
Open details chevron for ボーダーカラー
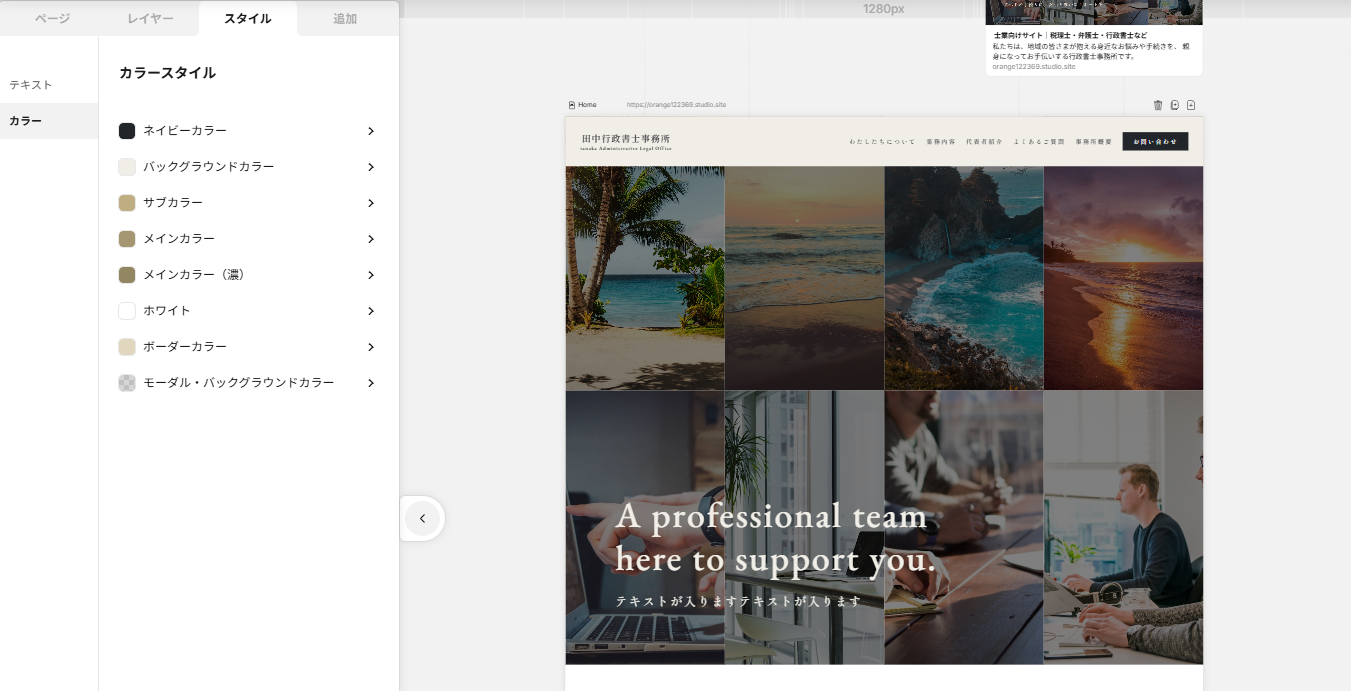pos(370,347)
